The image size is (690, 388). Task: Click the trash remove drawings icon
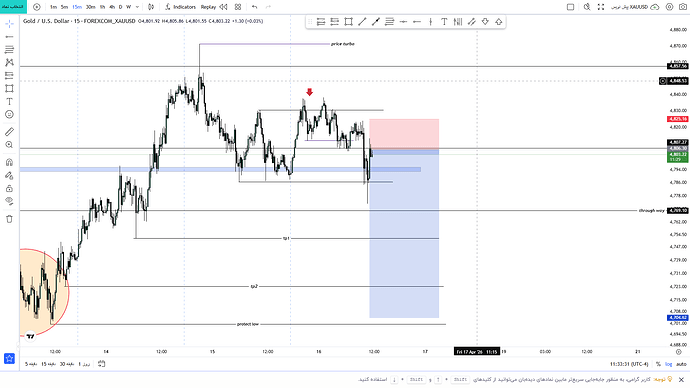tap(9, 219)
